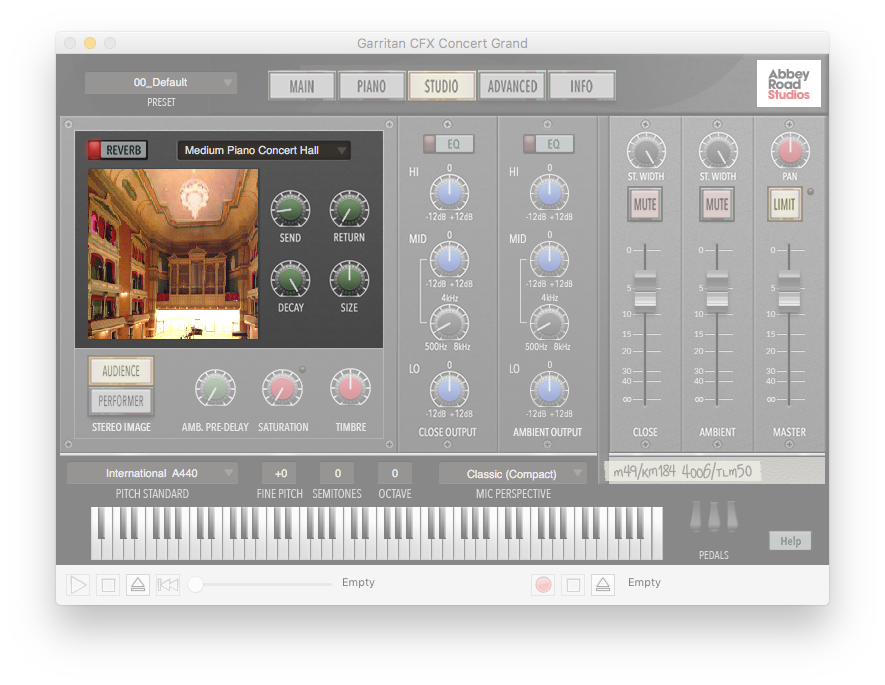Click the TIMBRE knob
Viewport: 885px width, 685px height.
(351, 388)
